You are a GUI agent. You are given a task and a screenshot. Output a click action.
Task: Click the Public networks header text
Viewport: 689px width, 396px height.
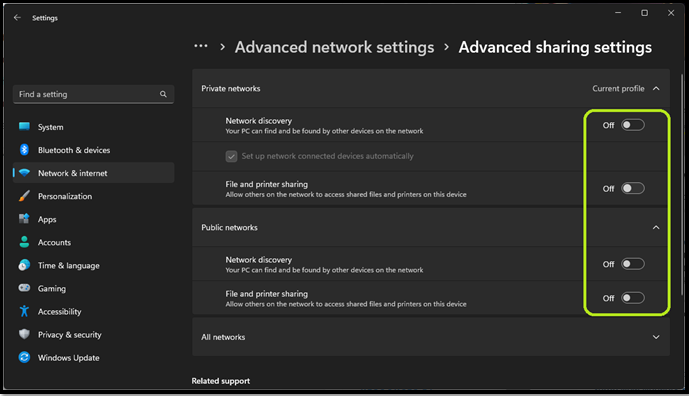pyautogui.click(x=229, y=227)
